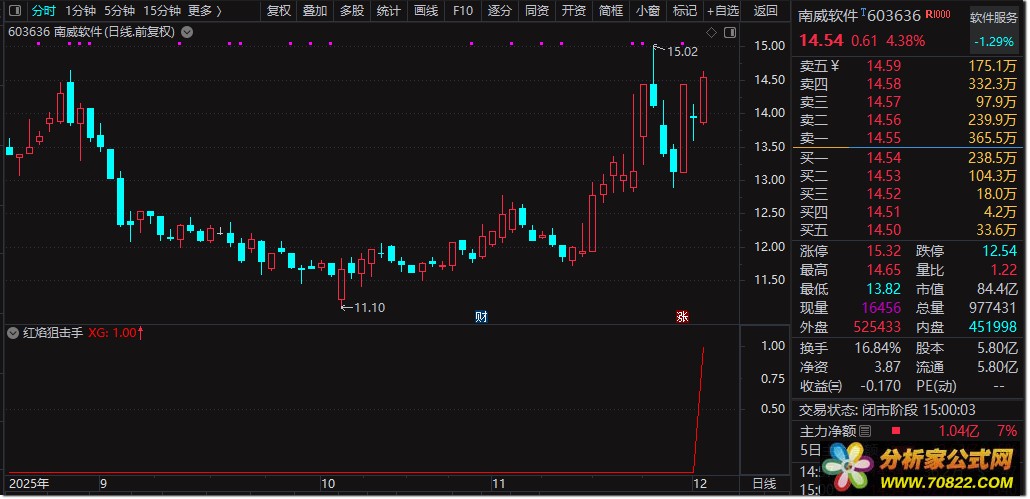Open the 画线 drawing tool
Screen dimensions: 1030x499
pyautogui.click(x=426, y=11)
